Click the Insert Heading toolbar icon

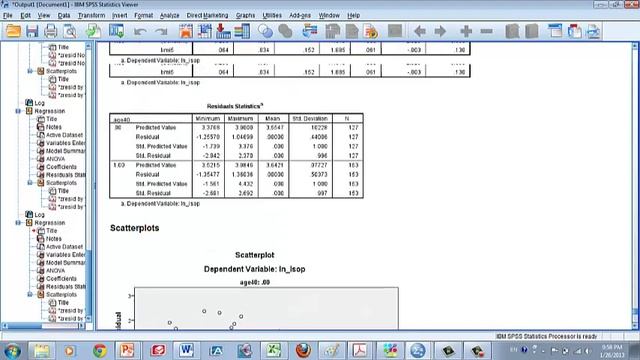pos(555,31)
